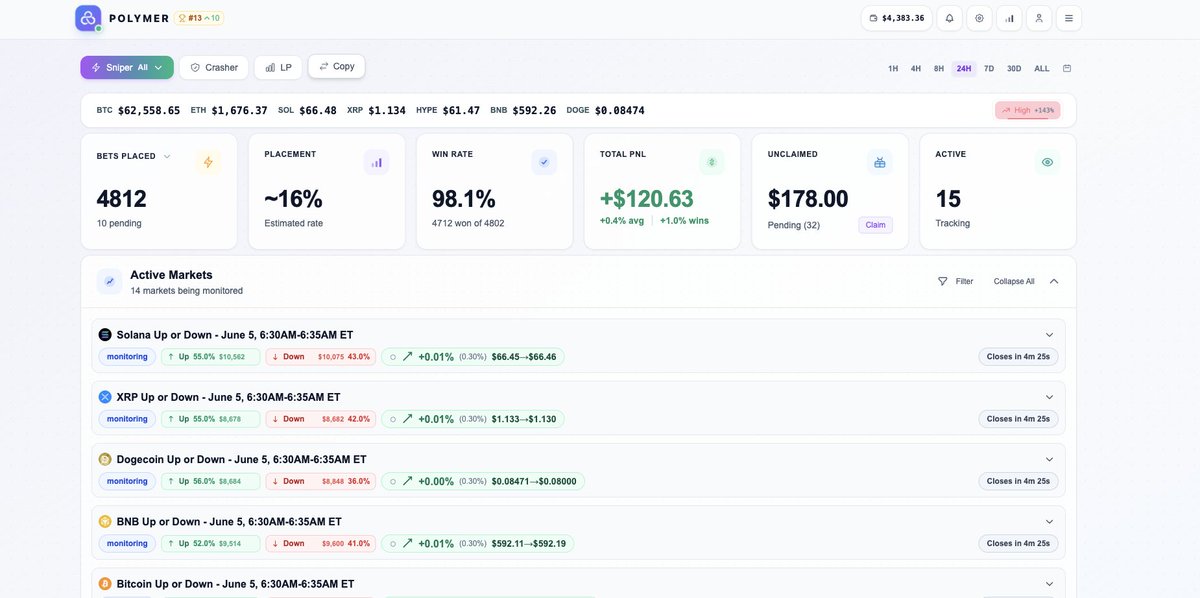Click Solana monitoring status badge

click(127, 357)
